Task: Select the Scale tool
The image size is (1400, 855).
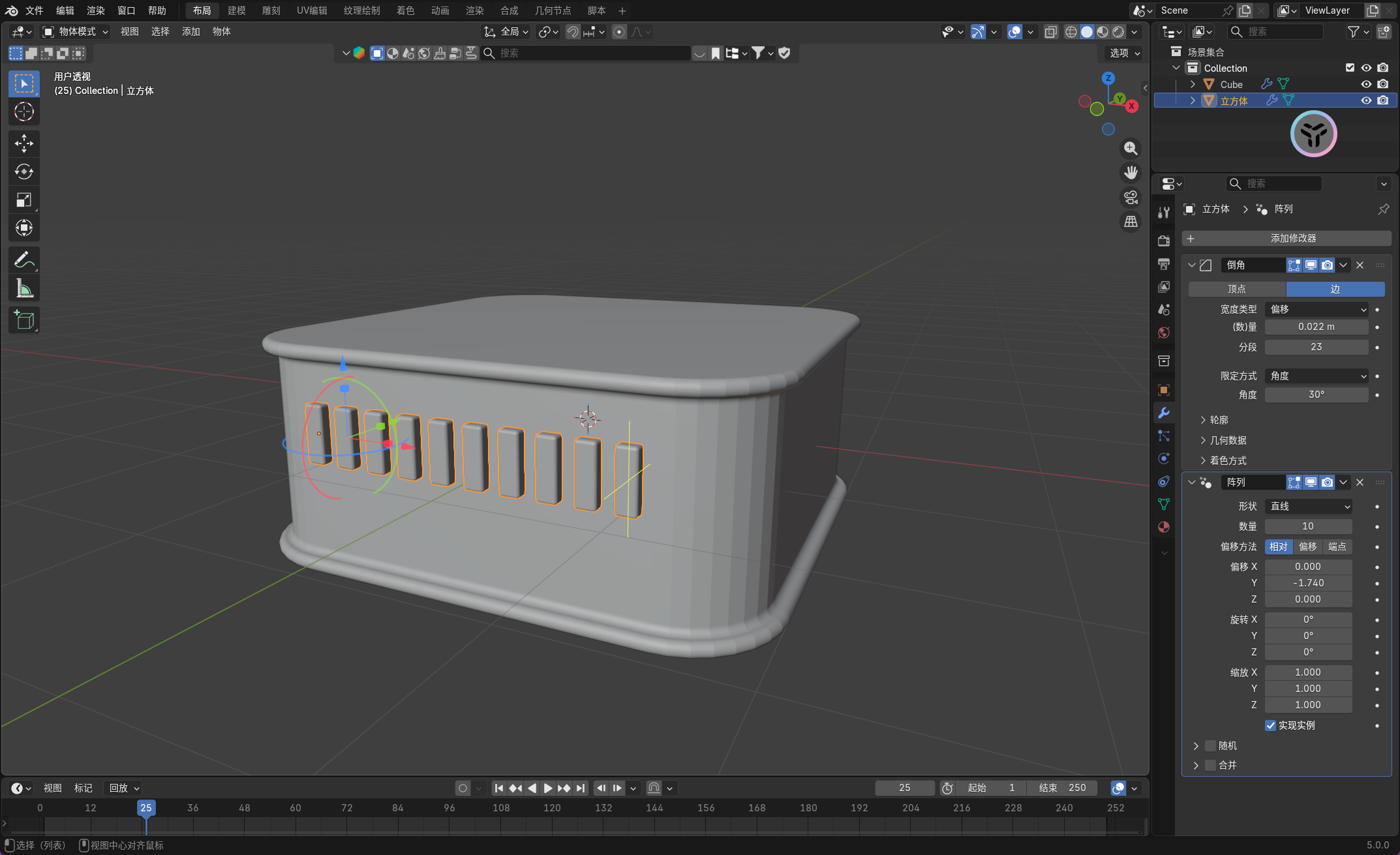Action: [24, 200]
